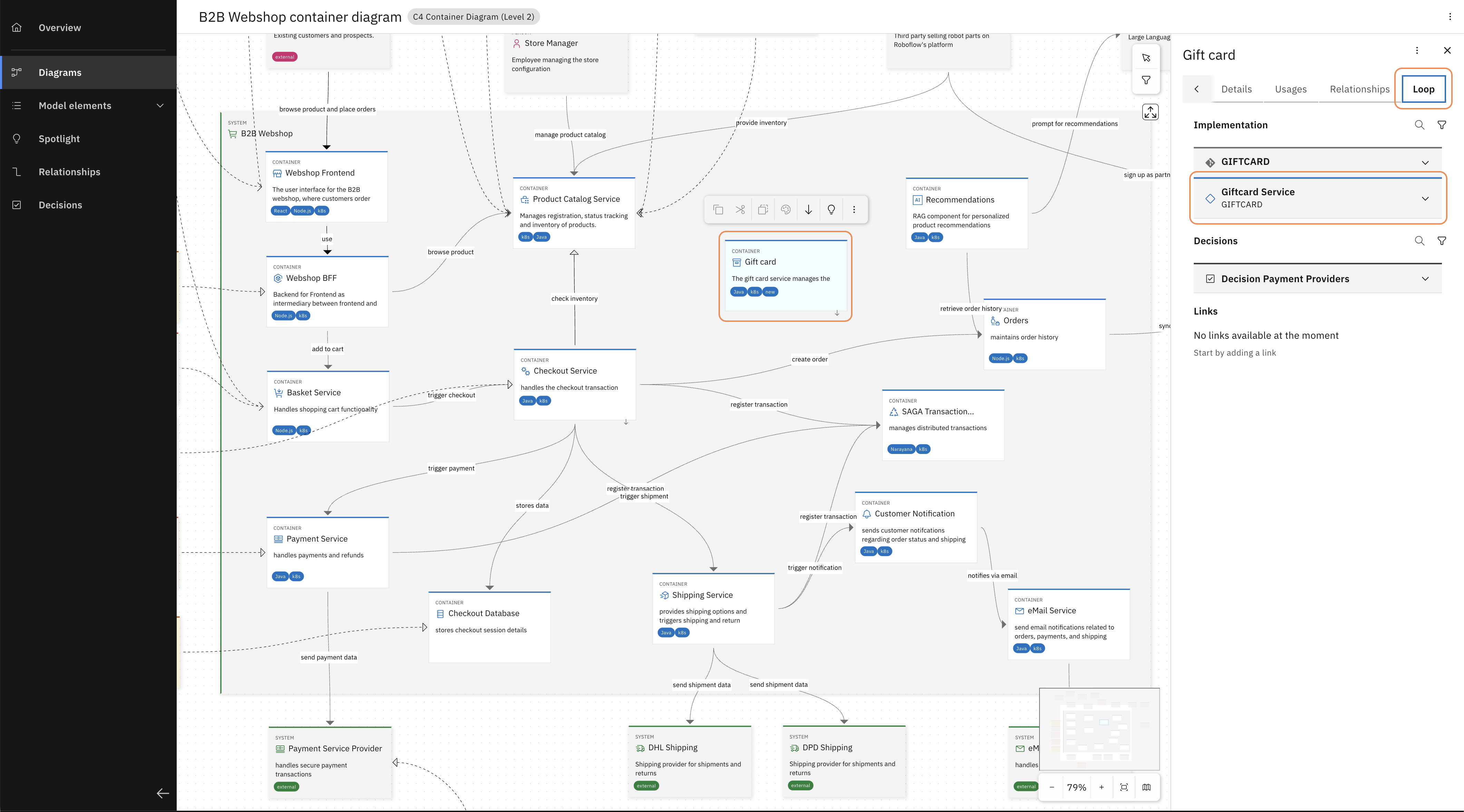Expand the Giftcard Service item
Viewport: 1464px width, 812px height.
1317,198
